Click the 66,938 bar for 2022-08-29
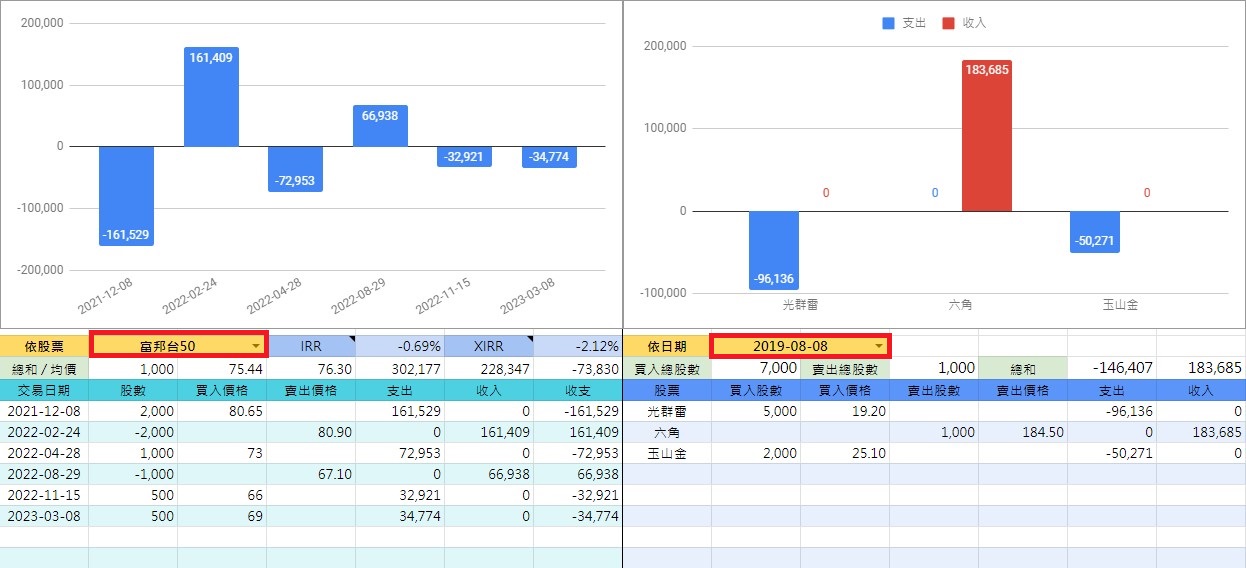The width and height of the screenshot is (1246, 568). click(x=380, y=126)
